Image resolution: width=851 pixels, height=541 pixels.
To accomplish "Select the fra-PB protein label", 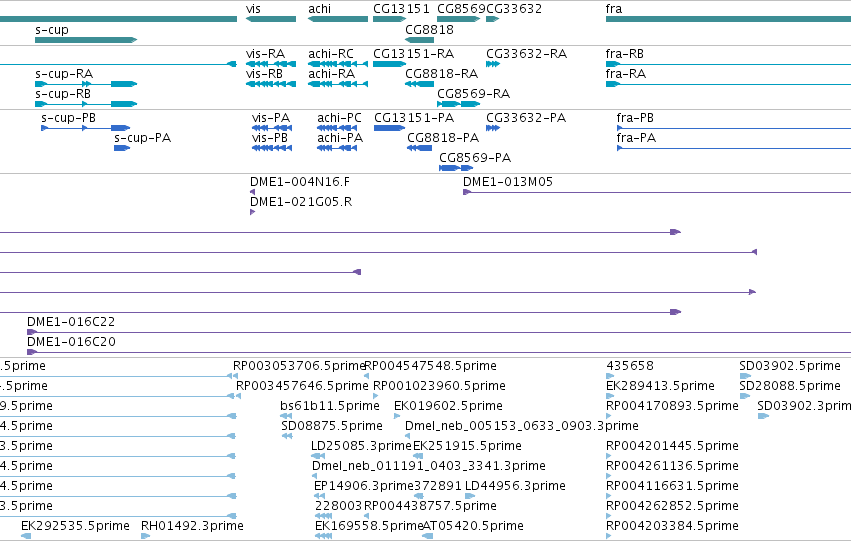I will click(635, 118).
